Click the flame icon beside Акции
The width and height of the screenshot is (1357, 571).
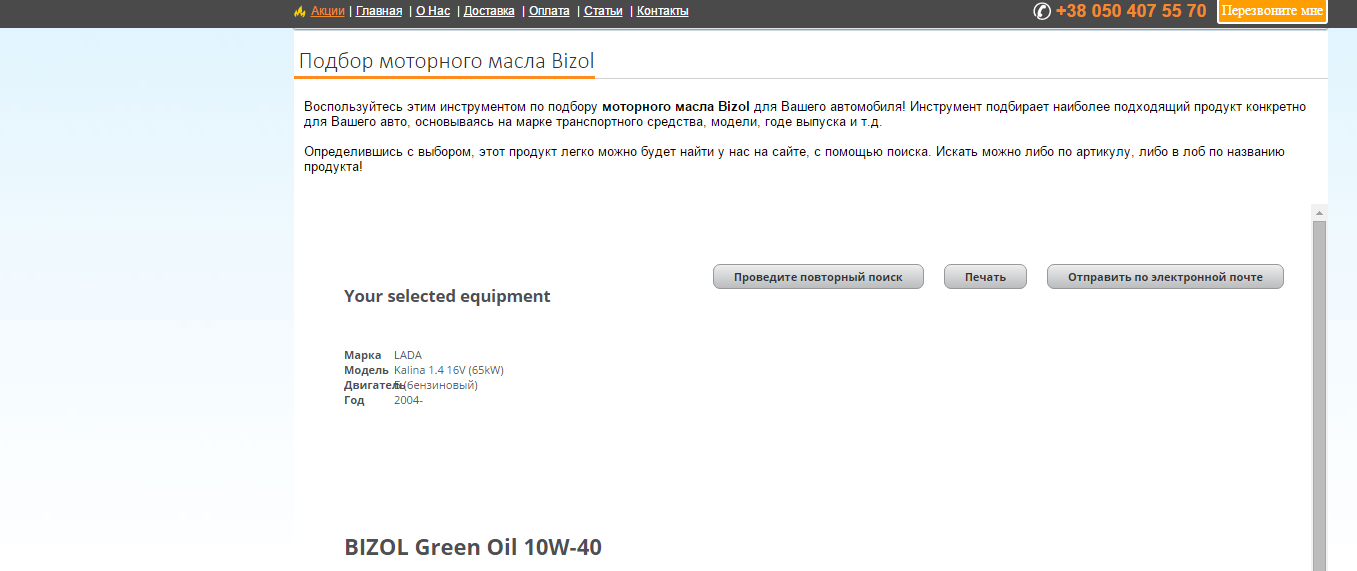[x=299, y=11]
